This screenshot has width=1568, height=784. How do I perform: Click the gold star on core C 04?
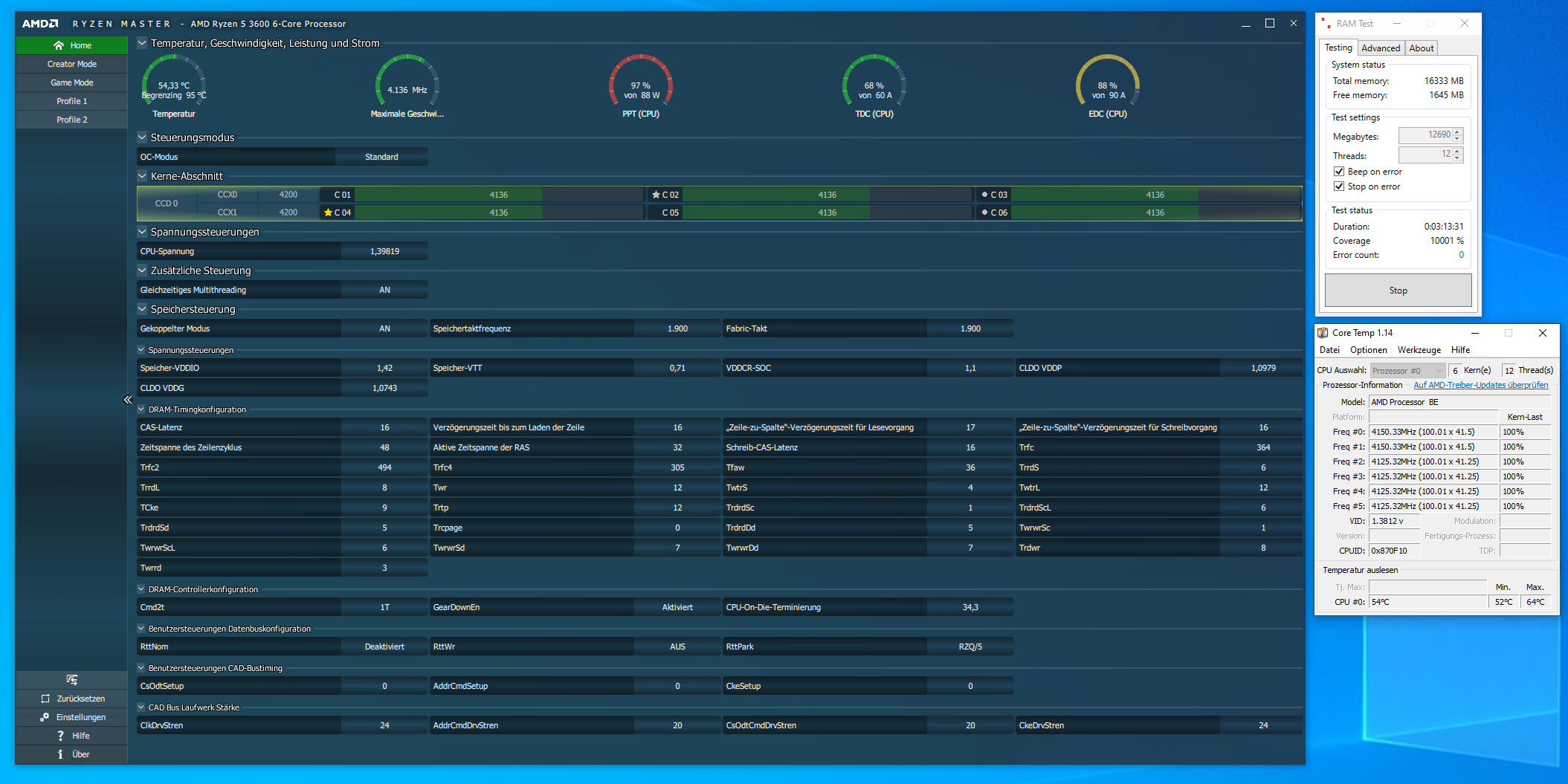tap(328, 213)
